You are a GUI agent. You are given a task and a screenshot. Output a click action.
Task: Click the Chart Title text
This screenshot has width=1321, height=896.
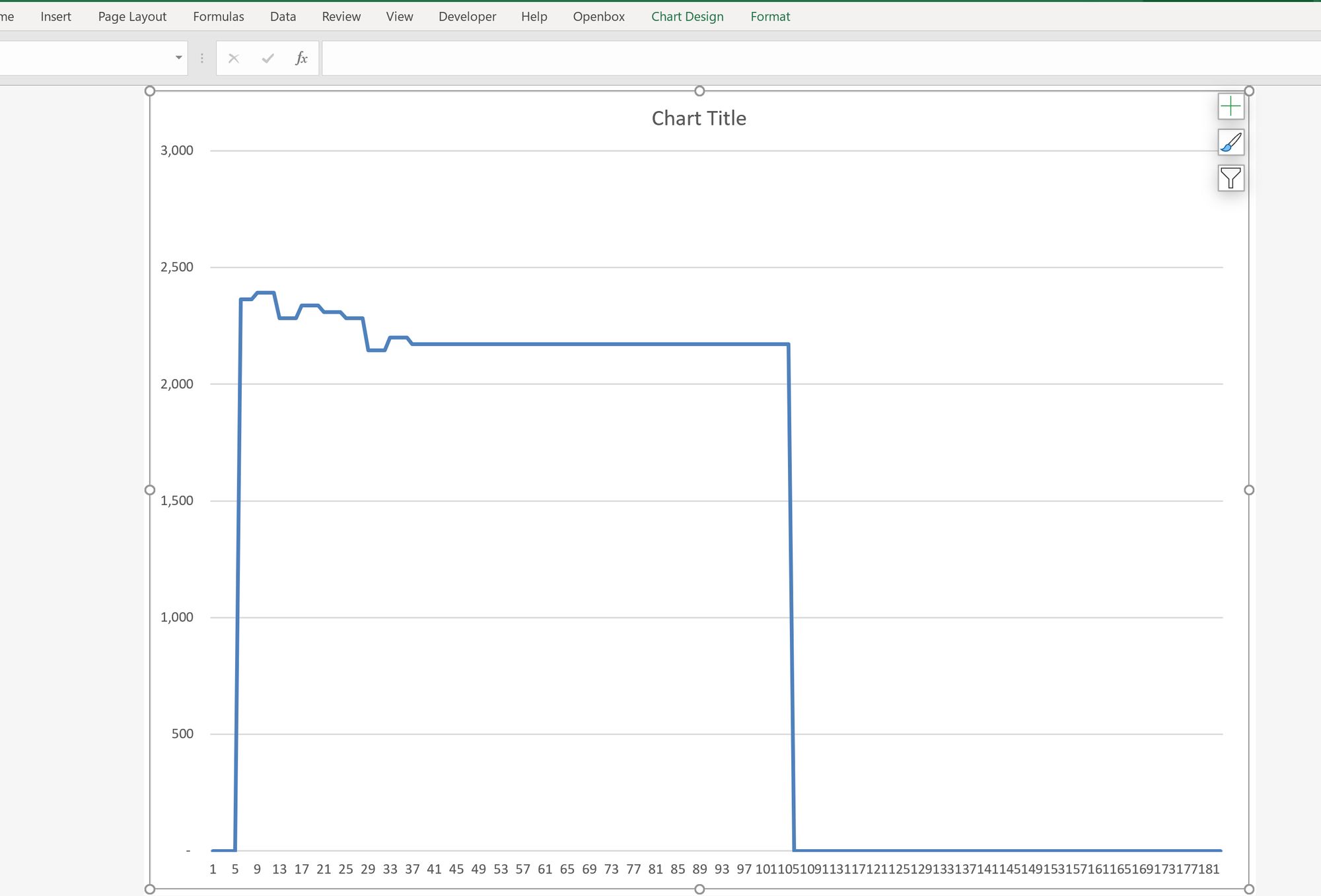[x=699, y=118]
